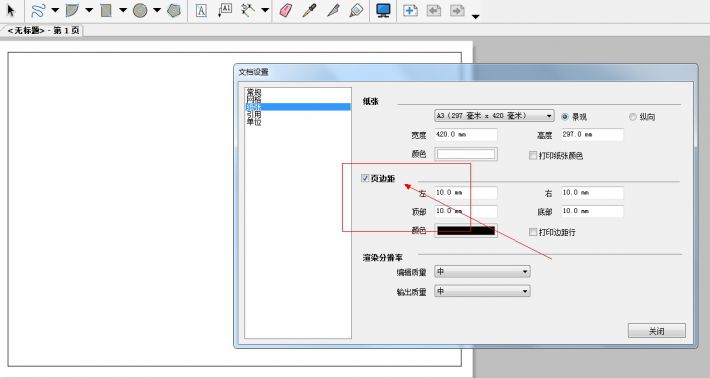Click the 关闭 button
This screenshot has width=710, height=378.
[x=657, y=331]
